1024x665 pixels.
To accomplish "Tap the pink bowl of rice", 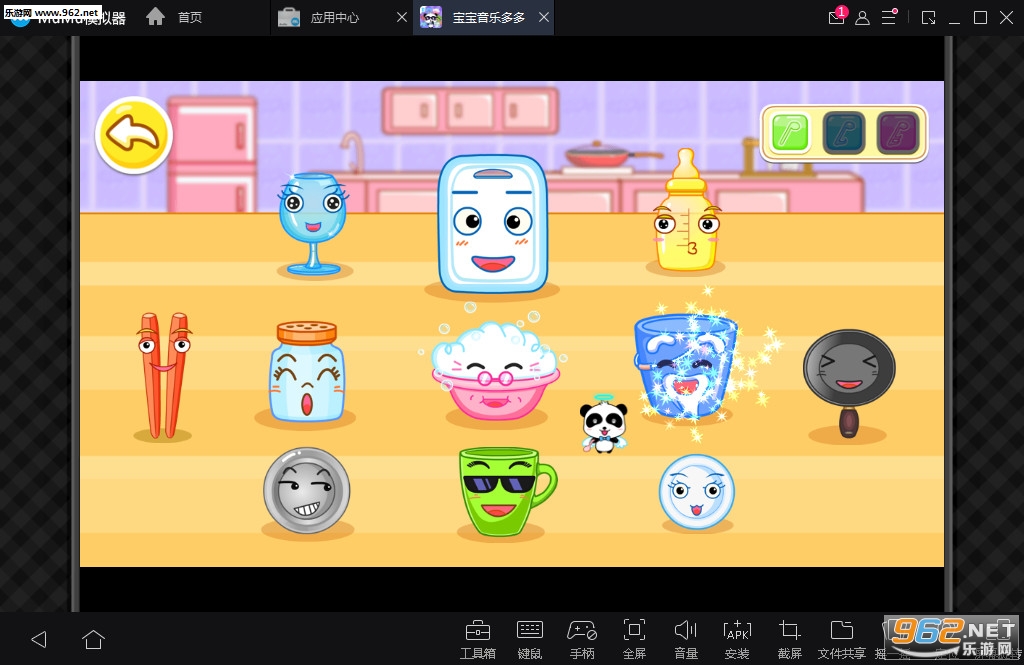I will pyautogui.click(x=493, y=369).
